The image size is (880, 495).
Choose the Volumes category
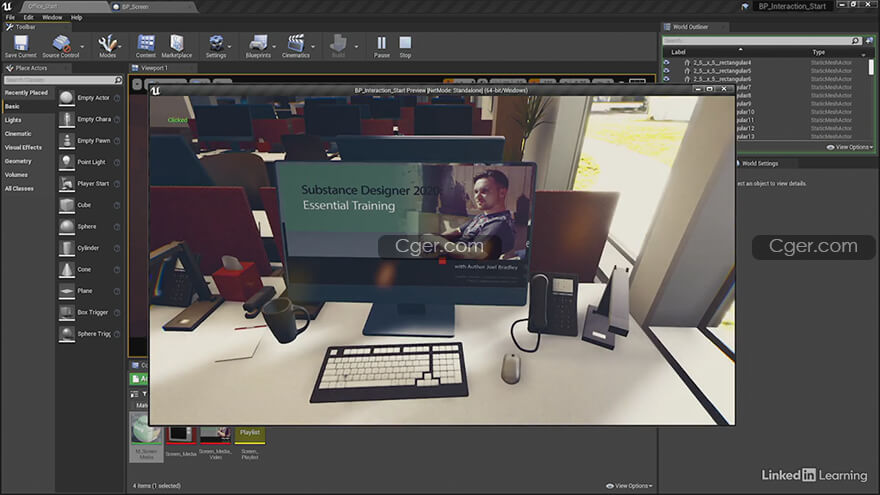click(x=16, y=175)
